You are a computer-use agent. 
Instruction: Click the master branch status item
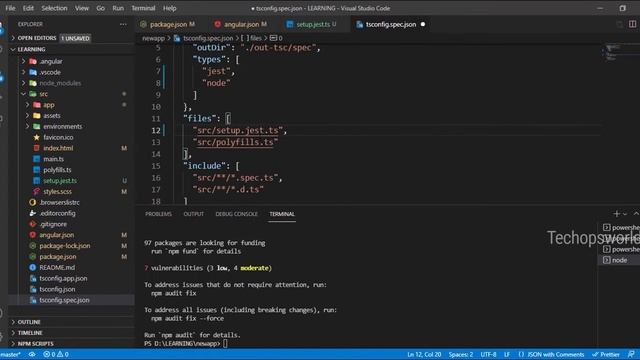coord(11,355)
